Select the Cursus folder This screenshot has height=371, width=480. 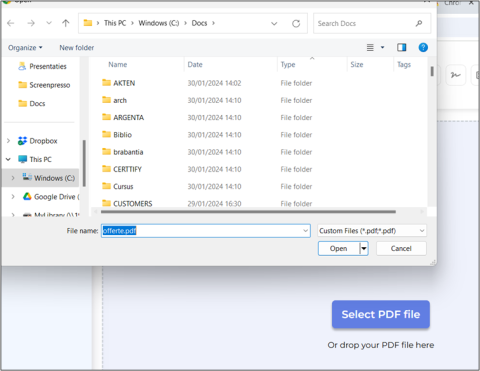tap(123, 187)
